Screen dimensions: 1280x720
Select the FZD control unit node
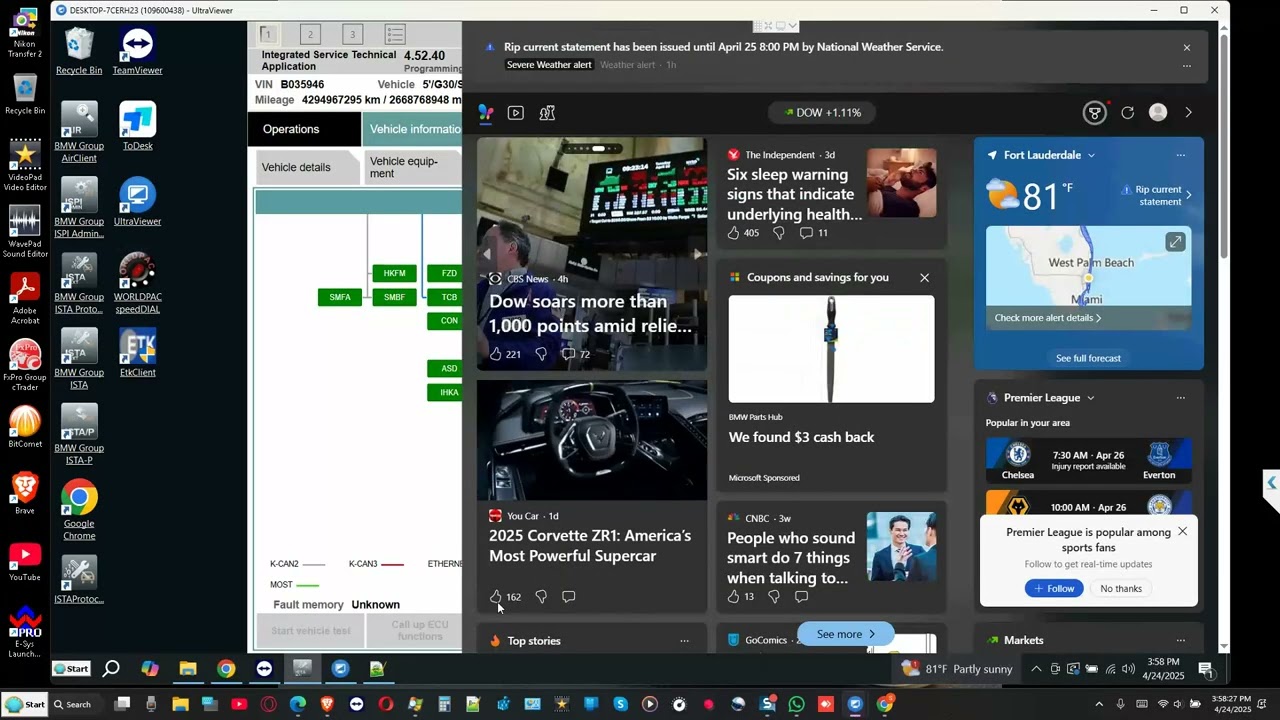click(446, 273)
